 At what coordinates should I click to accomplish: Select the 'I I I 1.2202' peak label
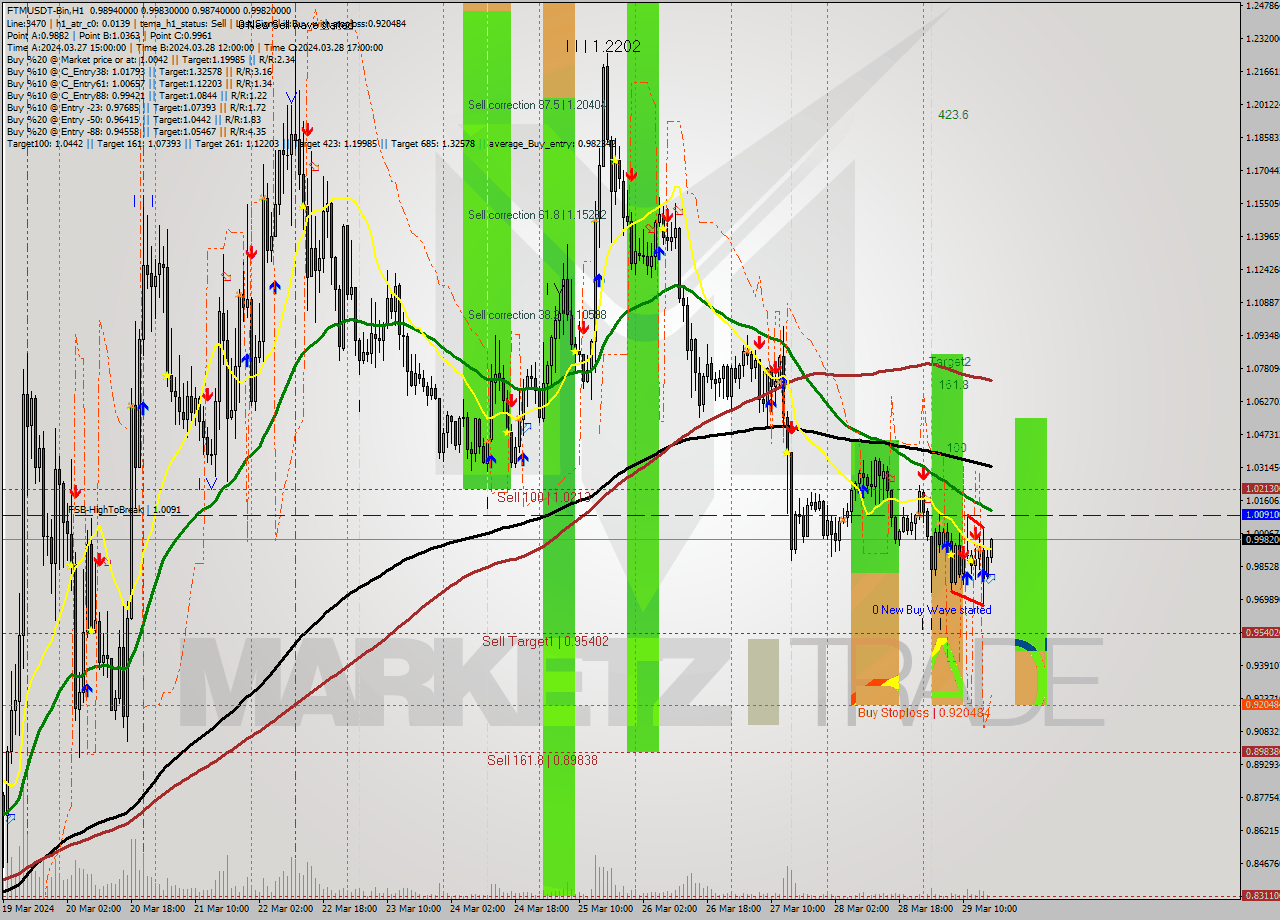pos(602,46)
